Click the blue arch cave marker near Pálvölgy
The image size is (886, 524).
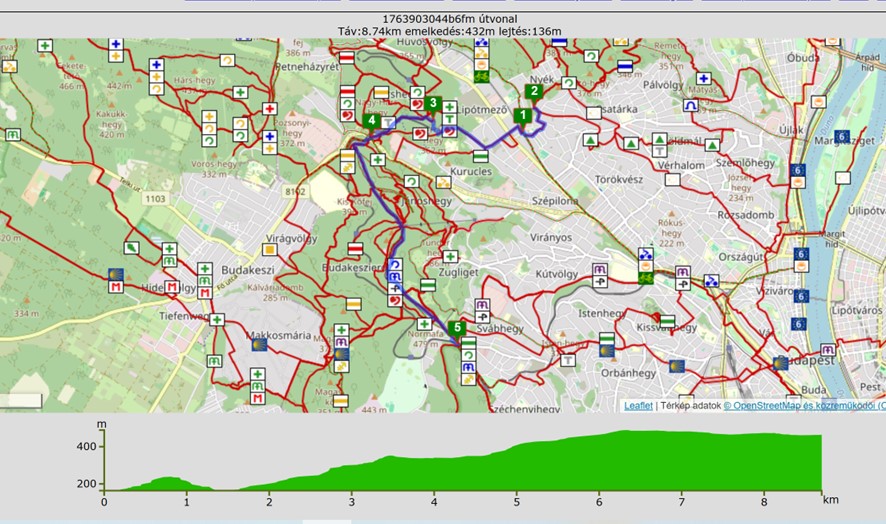click(x=690, y=105)
